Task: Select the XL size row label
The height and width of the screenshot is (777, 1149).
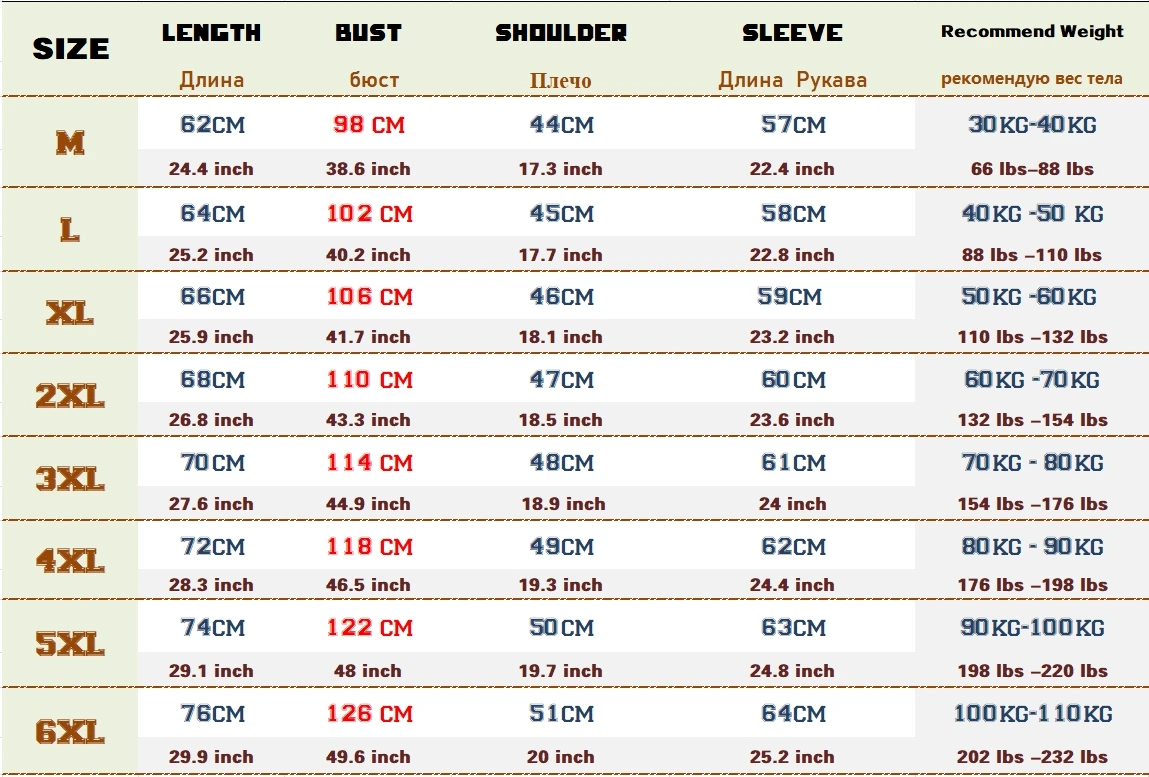Action: pos(70,315)
